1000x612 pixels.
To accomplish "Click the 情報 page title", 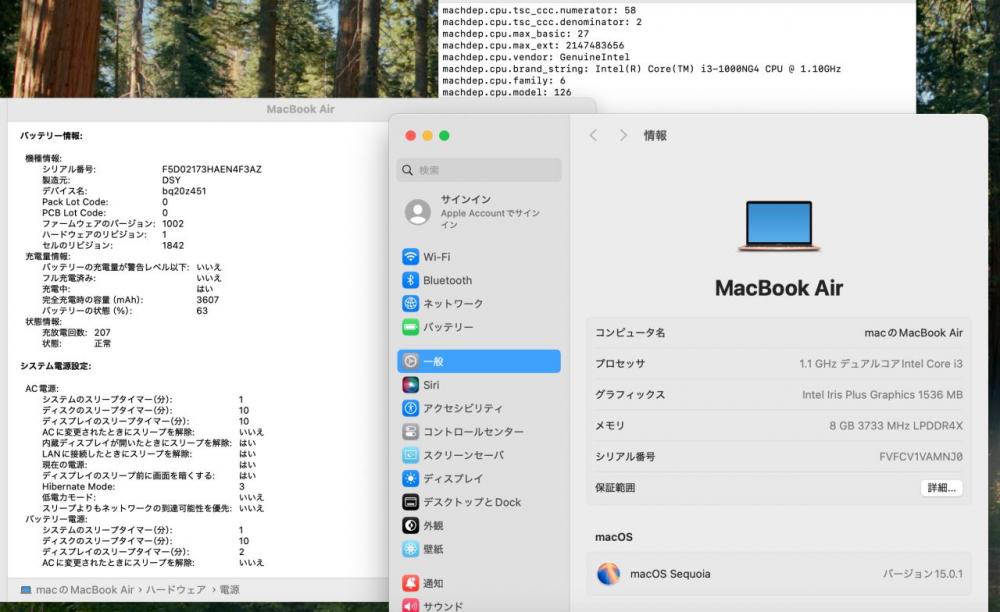I will tap(655, 135).
